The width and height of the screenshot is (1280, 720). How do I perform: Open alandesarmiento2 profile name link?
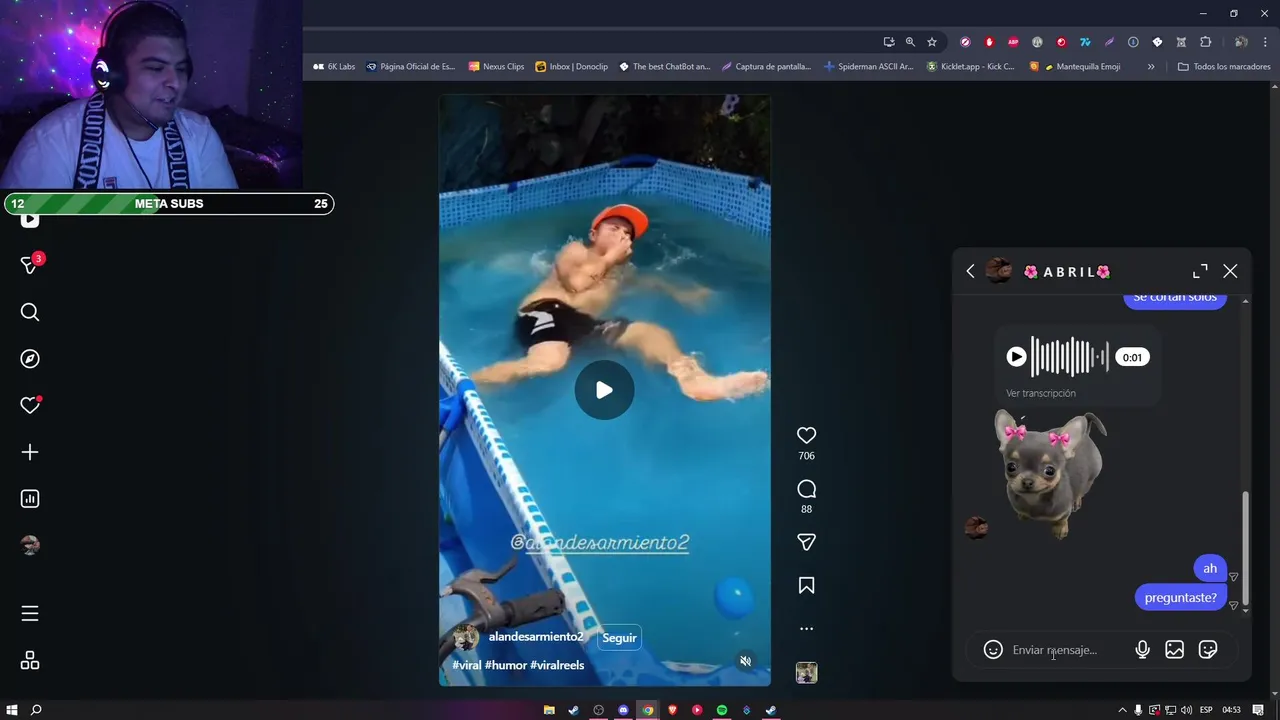click(x=535, y=637)
